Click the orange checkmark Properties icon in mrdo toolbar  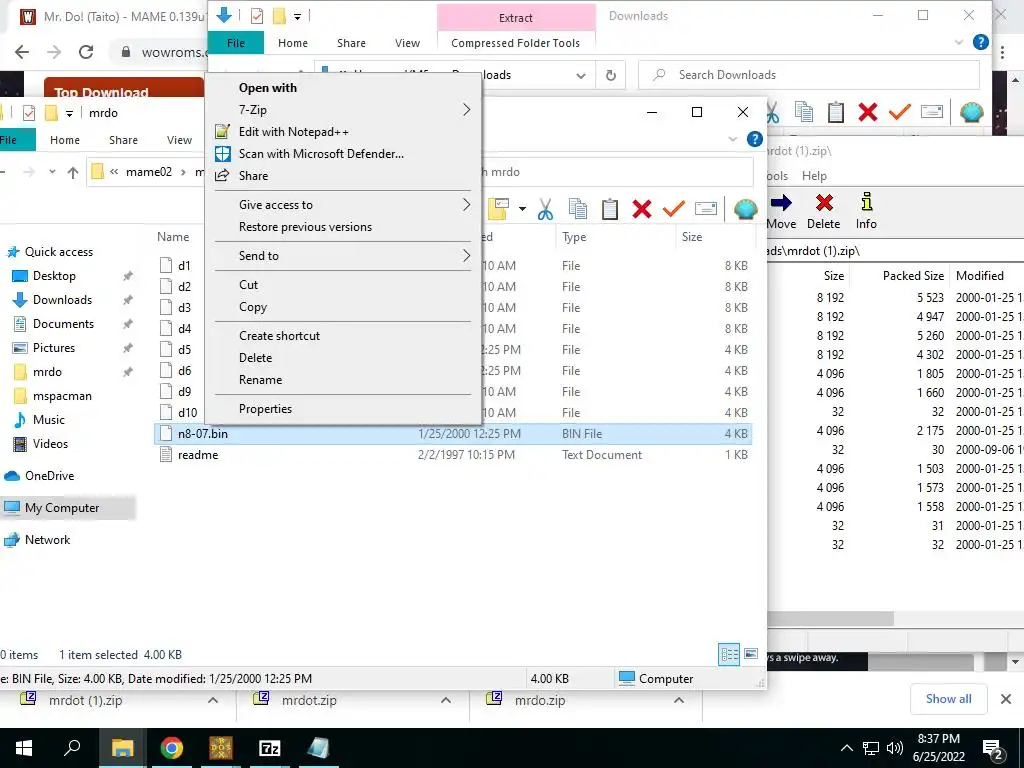click(x=673, y=209)
